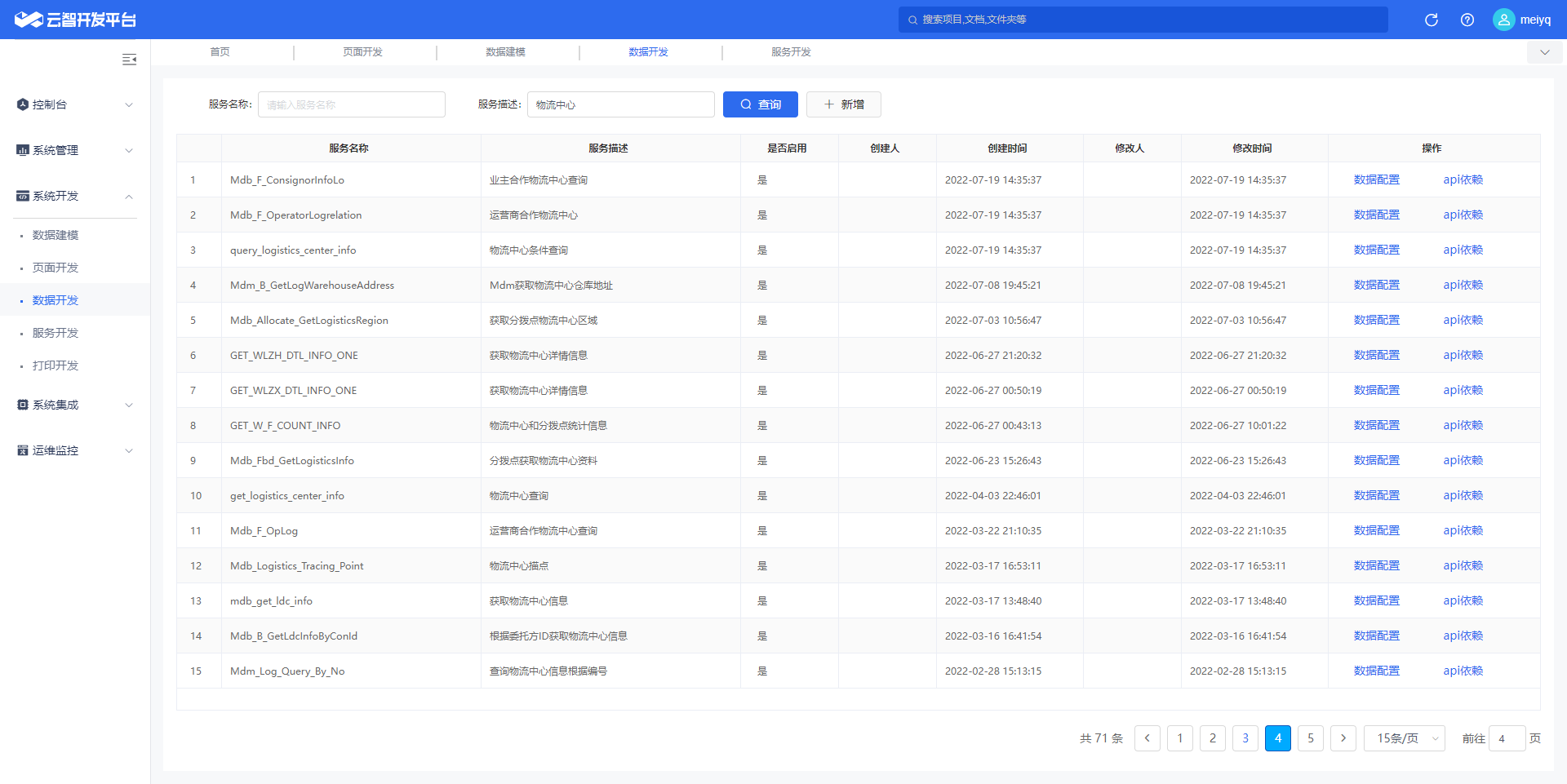The image size is (1567, 784).
Task: Switch to the 数据开发 tab
Action: click(x=648, y=52)
